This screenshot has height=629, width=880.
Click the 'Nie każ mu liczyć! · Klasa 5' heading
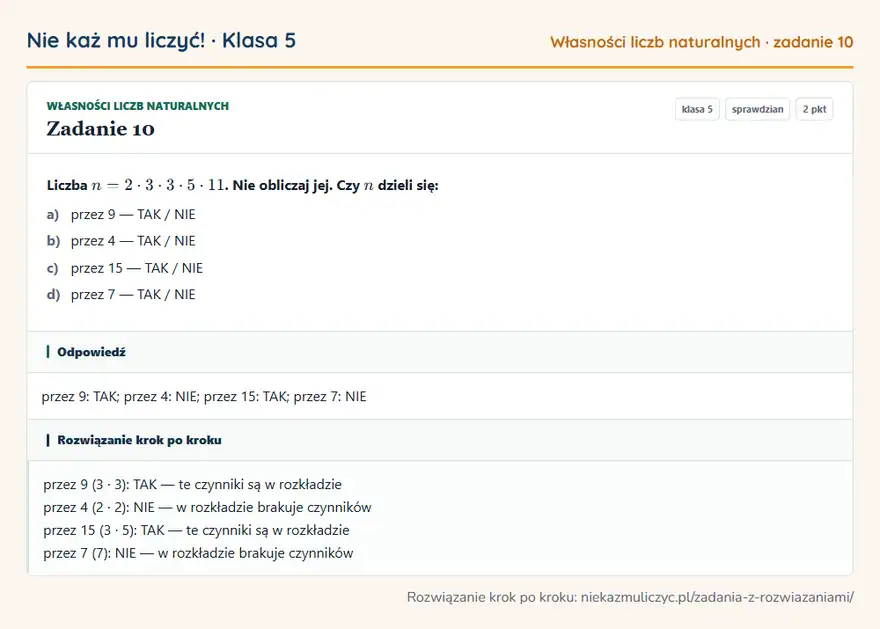pyautogui.click(x=161, y=40)
